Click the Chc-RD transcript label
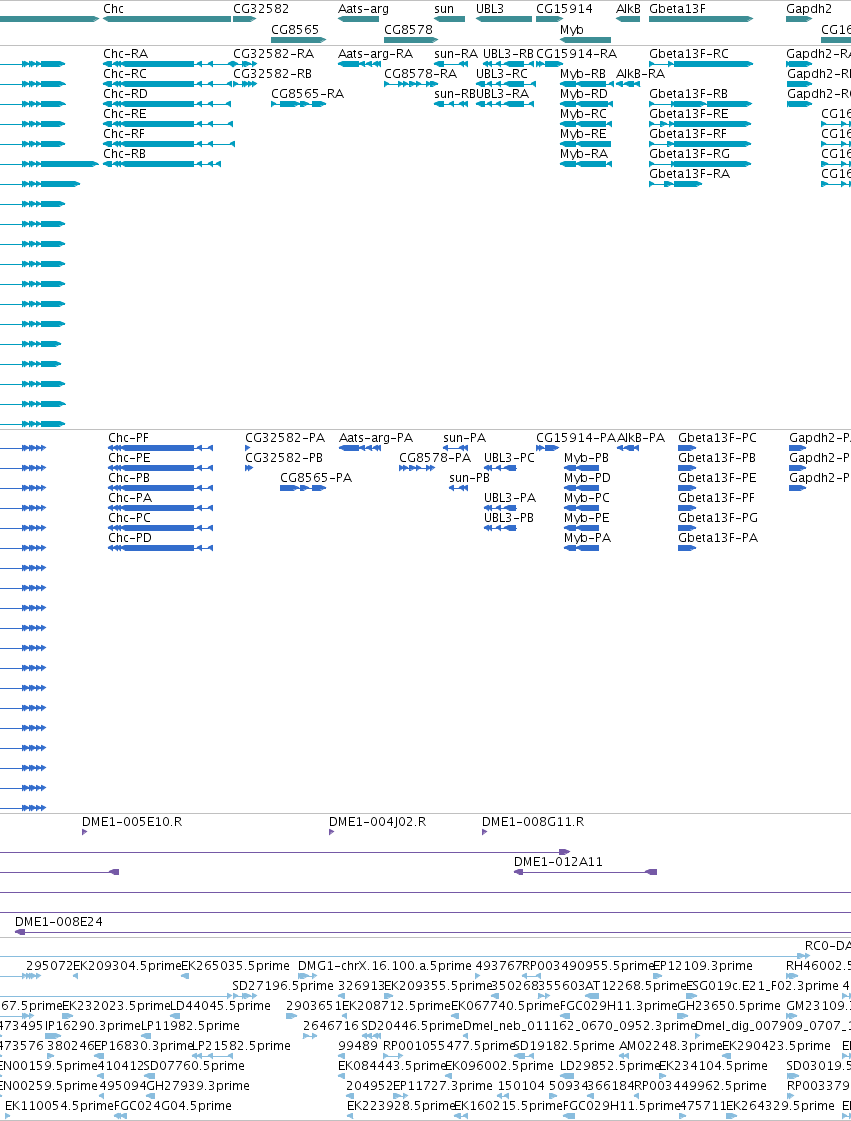Image resolution: width=851 pixels, height=1121 pixels. click(125, 94)
